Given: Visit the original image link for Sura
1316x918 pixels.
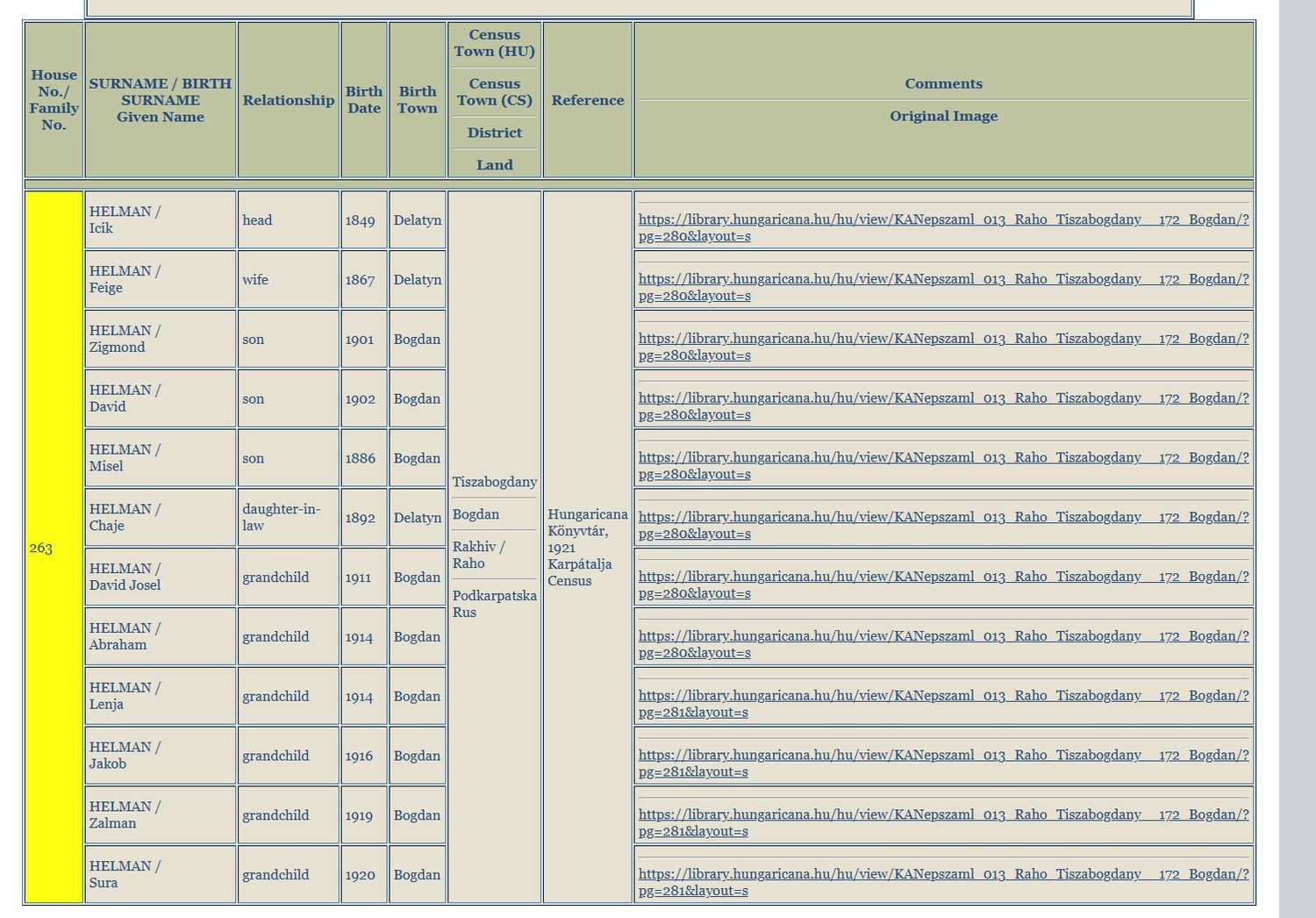Looking at the screenshot, I should click(x=943, y=883).
